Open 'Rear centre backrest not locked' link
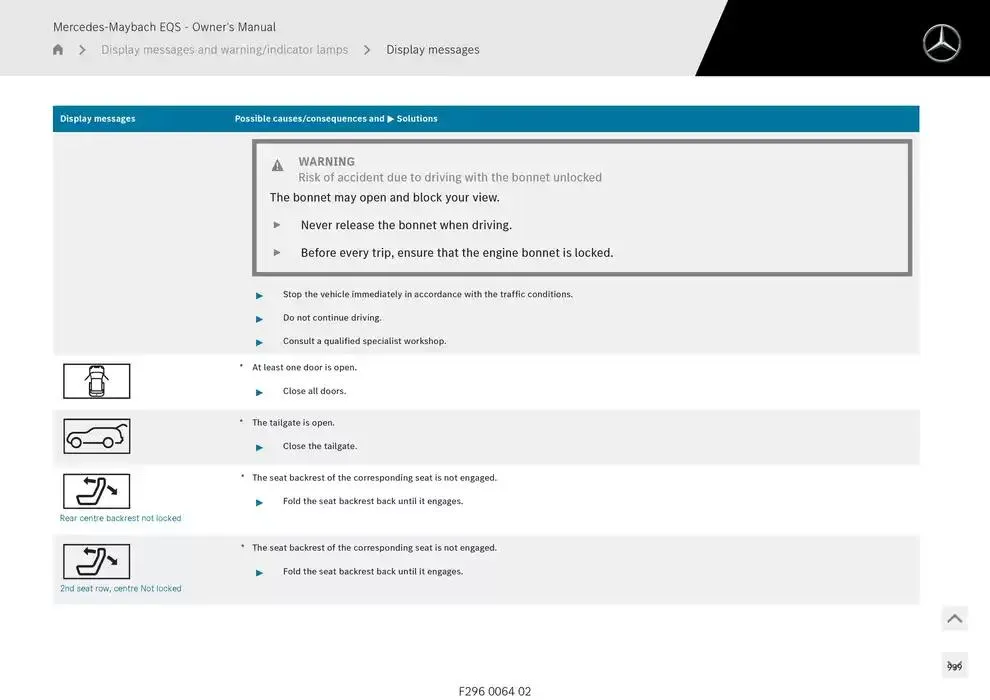990x700 pixels. click(120, 518)
